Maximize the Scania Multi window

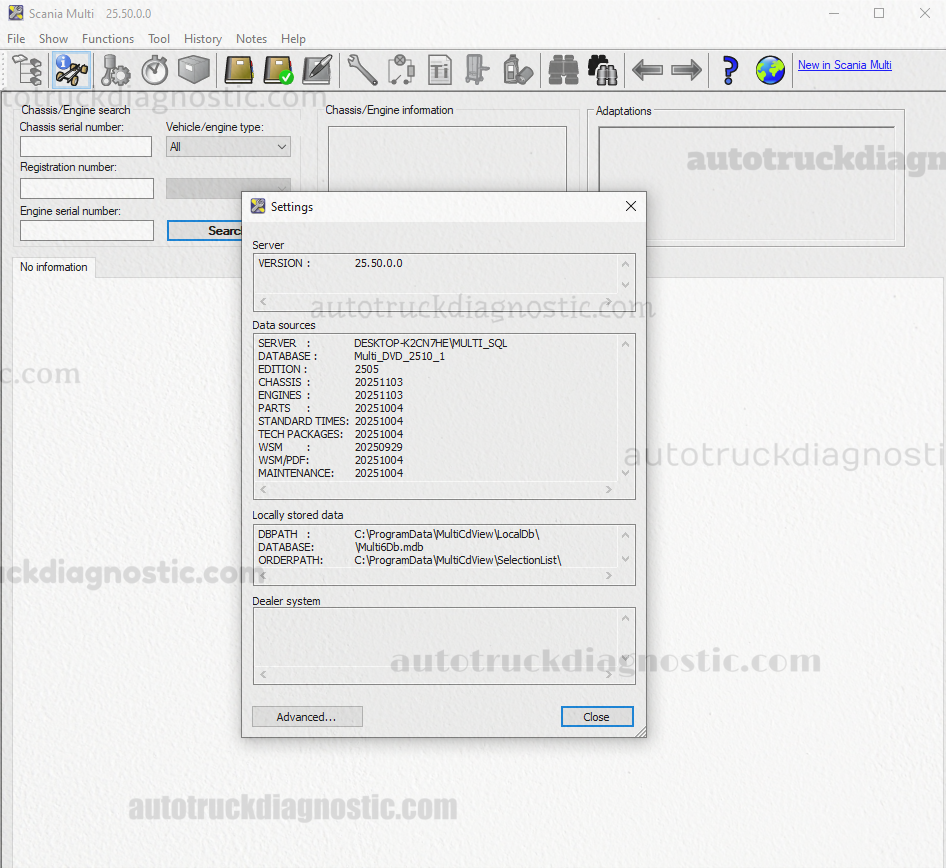click(879, 13)
